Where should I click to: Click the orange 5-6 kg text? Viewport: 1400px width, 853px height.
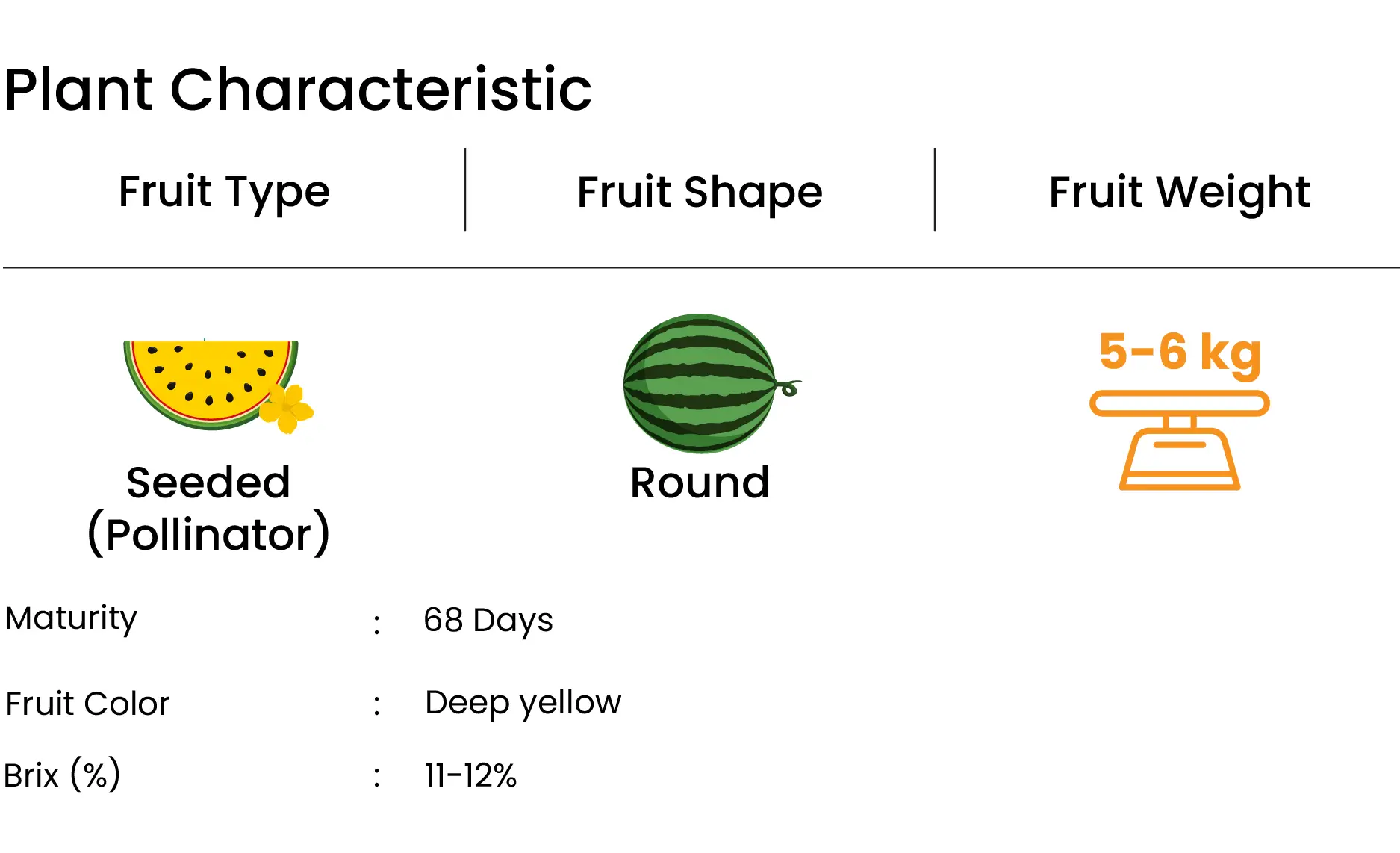coord(1180,353)
